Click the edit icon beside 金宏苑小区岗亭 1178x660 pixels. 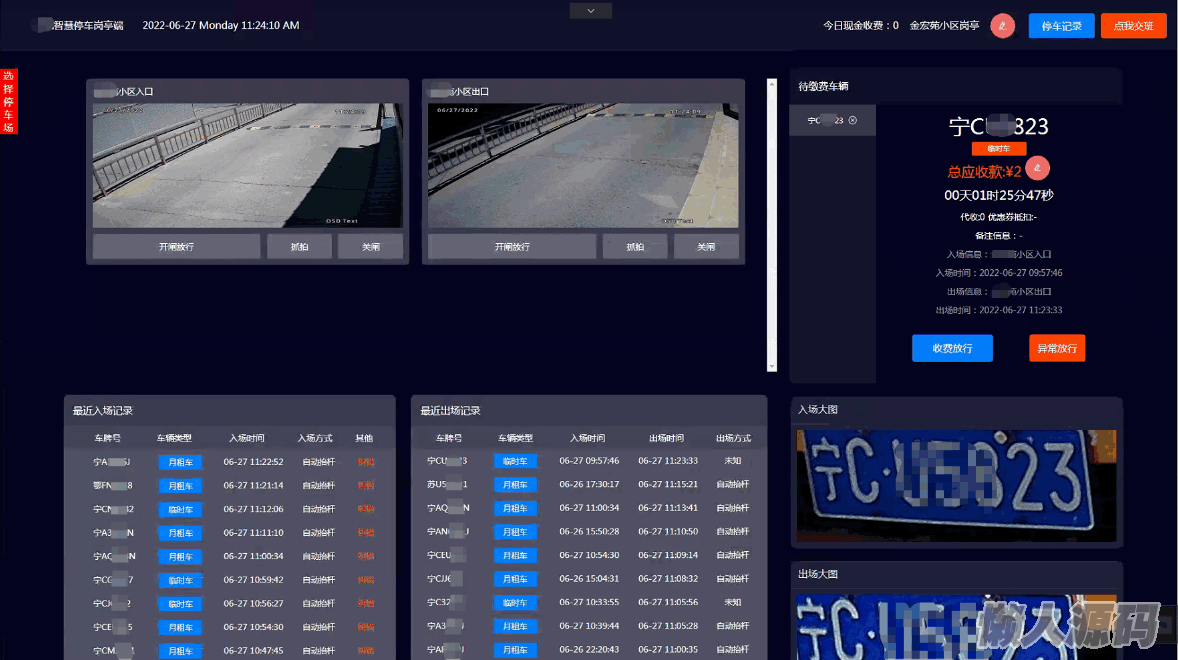coord(1002,26)
